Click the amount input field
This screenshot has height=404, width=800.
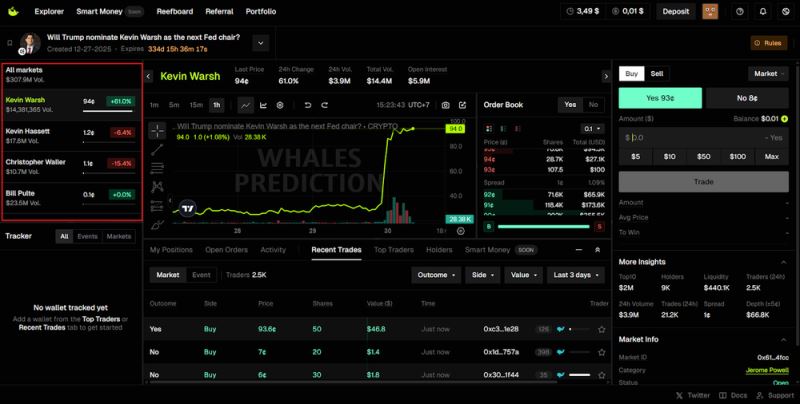point(704,138)
